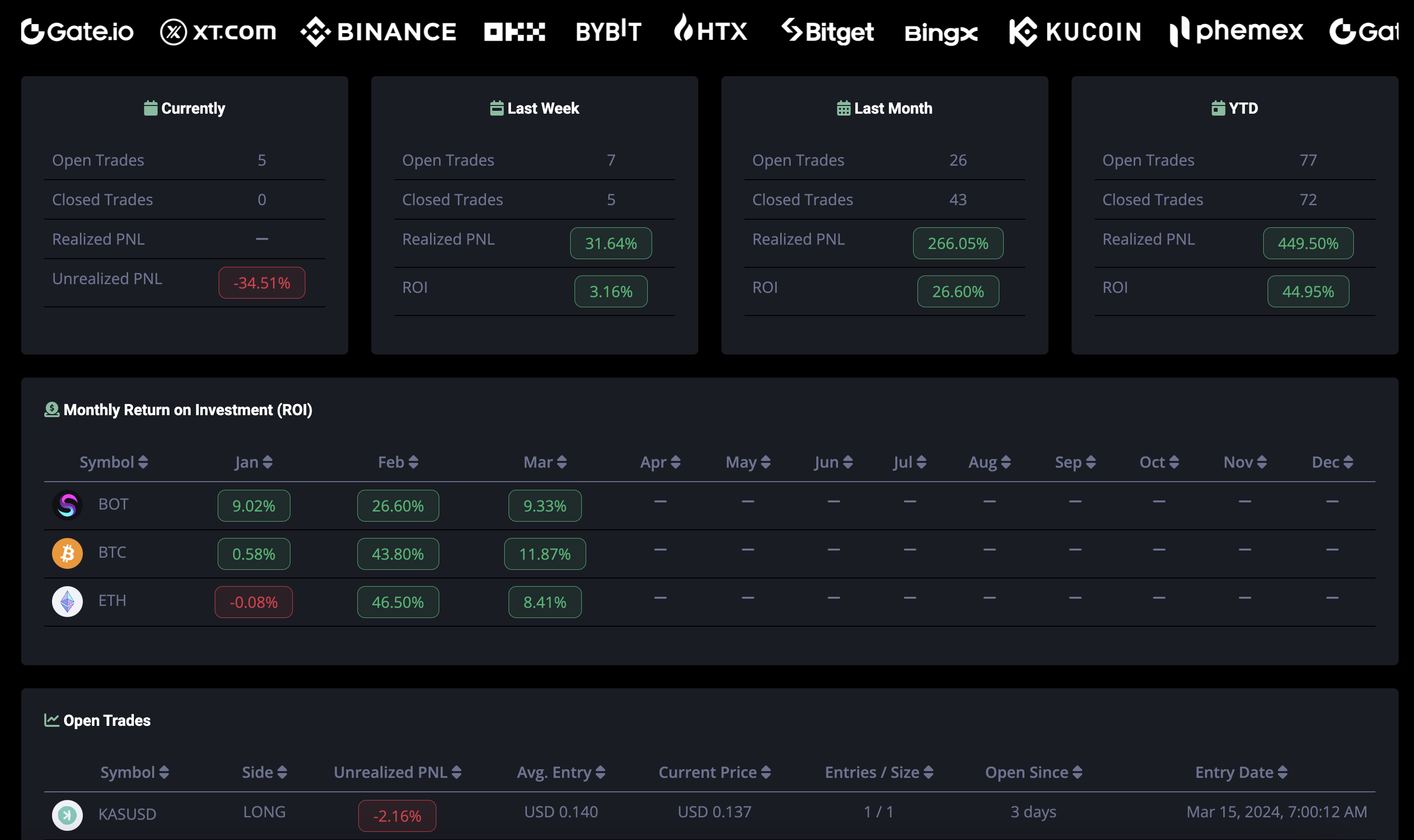Click the Last Month 26.60% ROI badge
This screenshot has width=1414, height=840.
coord(958,291)
